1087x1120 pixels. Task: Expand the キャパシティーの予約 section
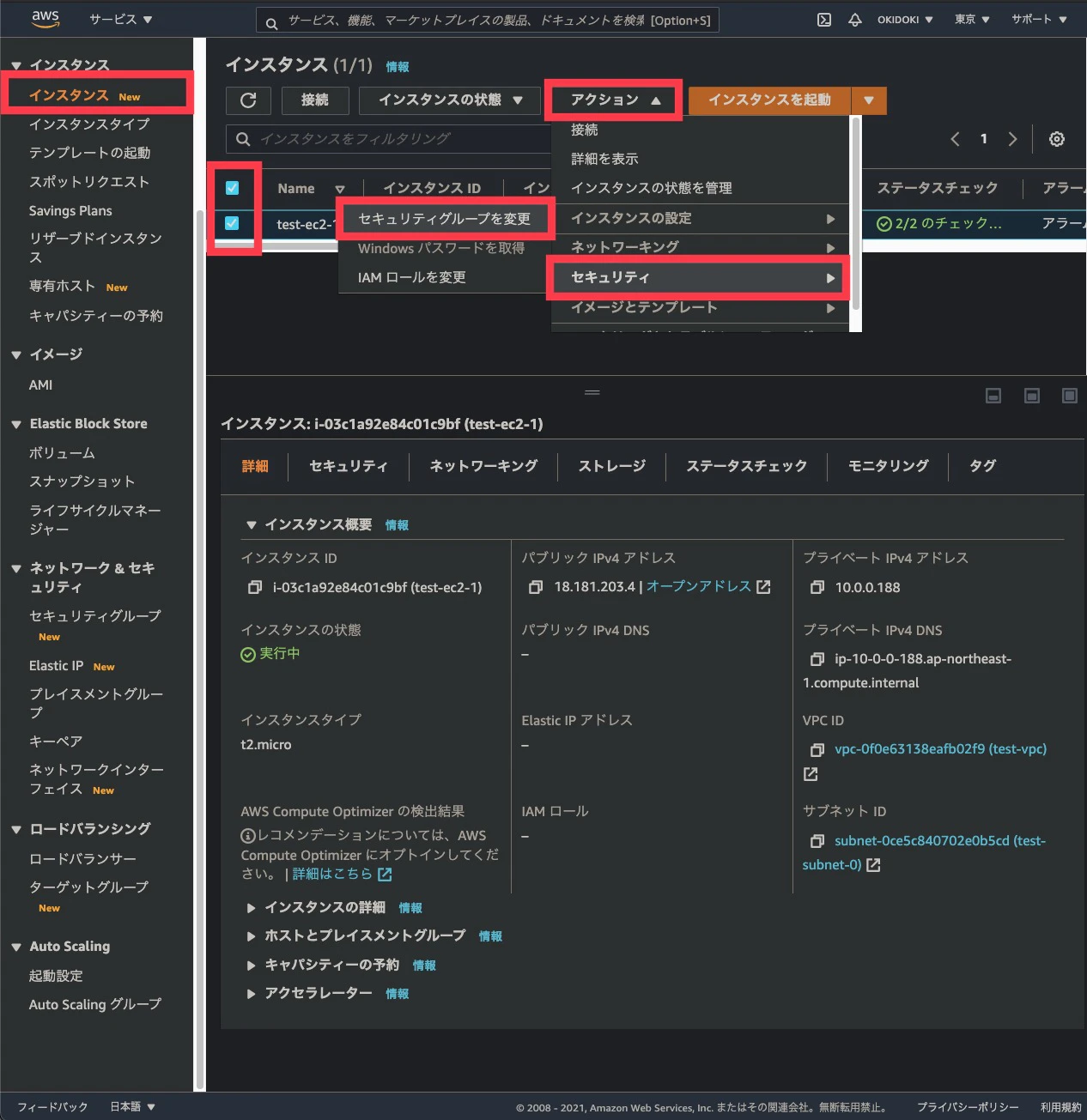252,966
